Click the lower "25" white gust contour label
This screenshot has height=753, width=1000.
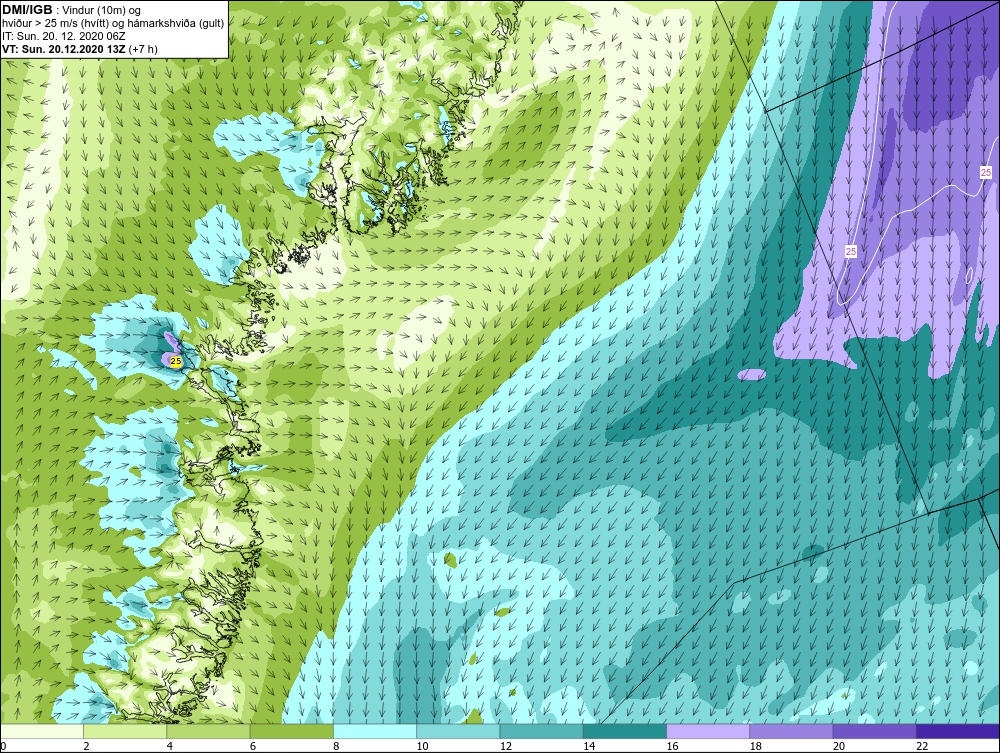point(851,252)
